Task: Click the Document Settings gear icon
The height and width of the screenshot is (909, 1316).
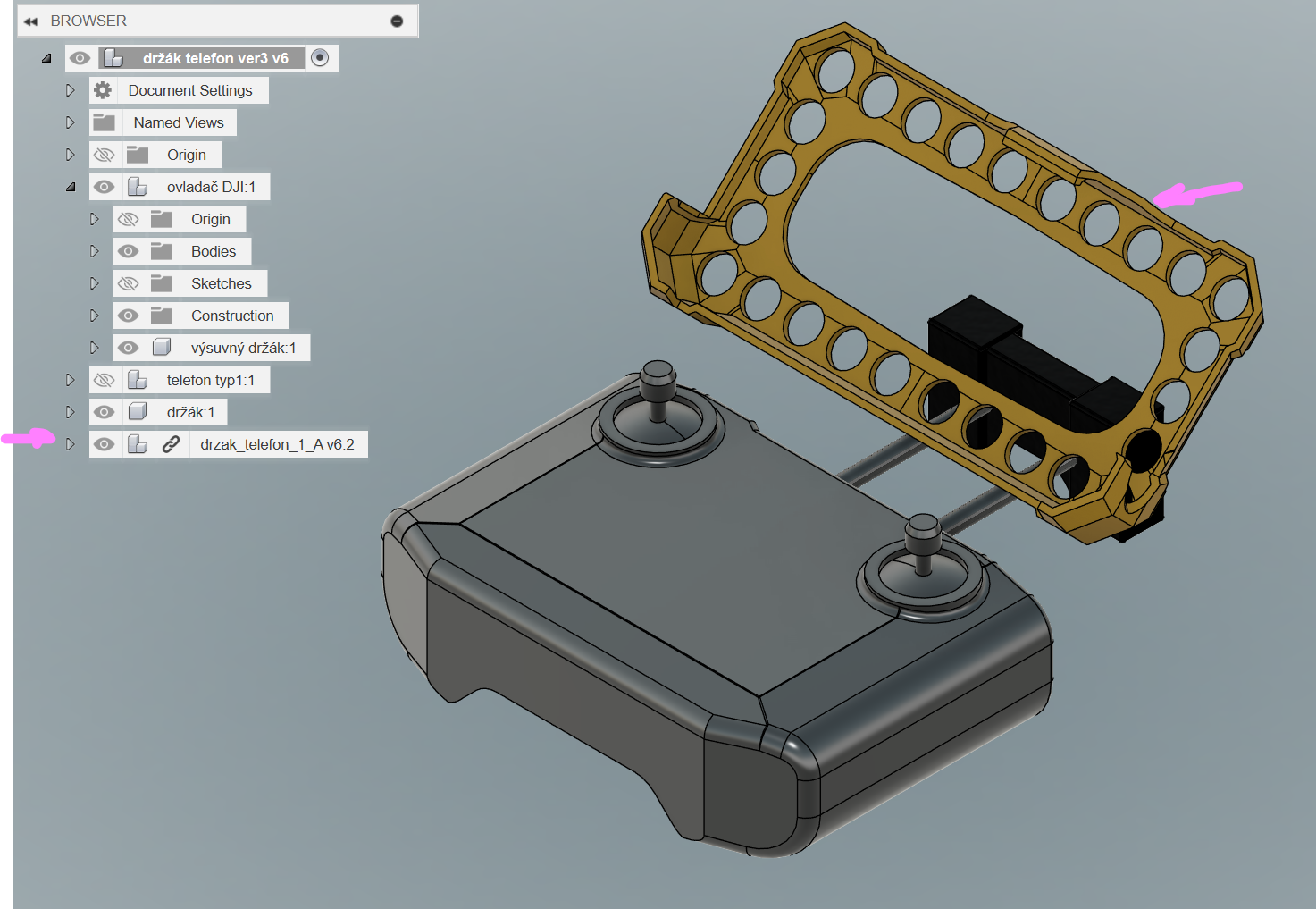Action: point(103,90)
